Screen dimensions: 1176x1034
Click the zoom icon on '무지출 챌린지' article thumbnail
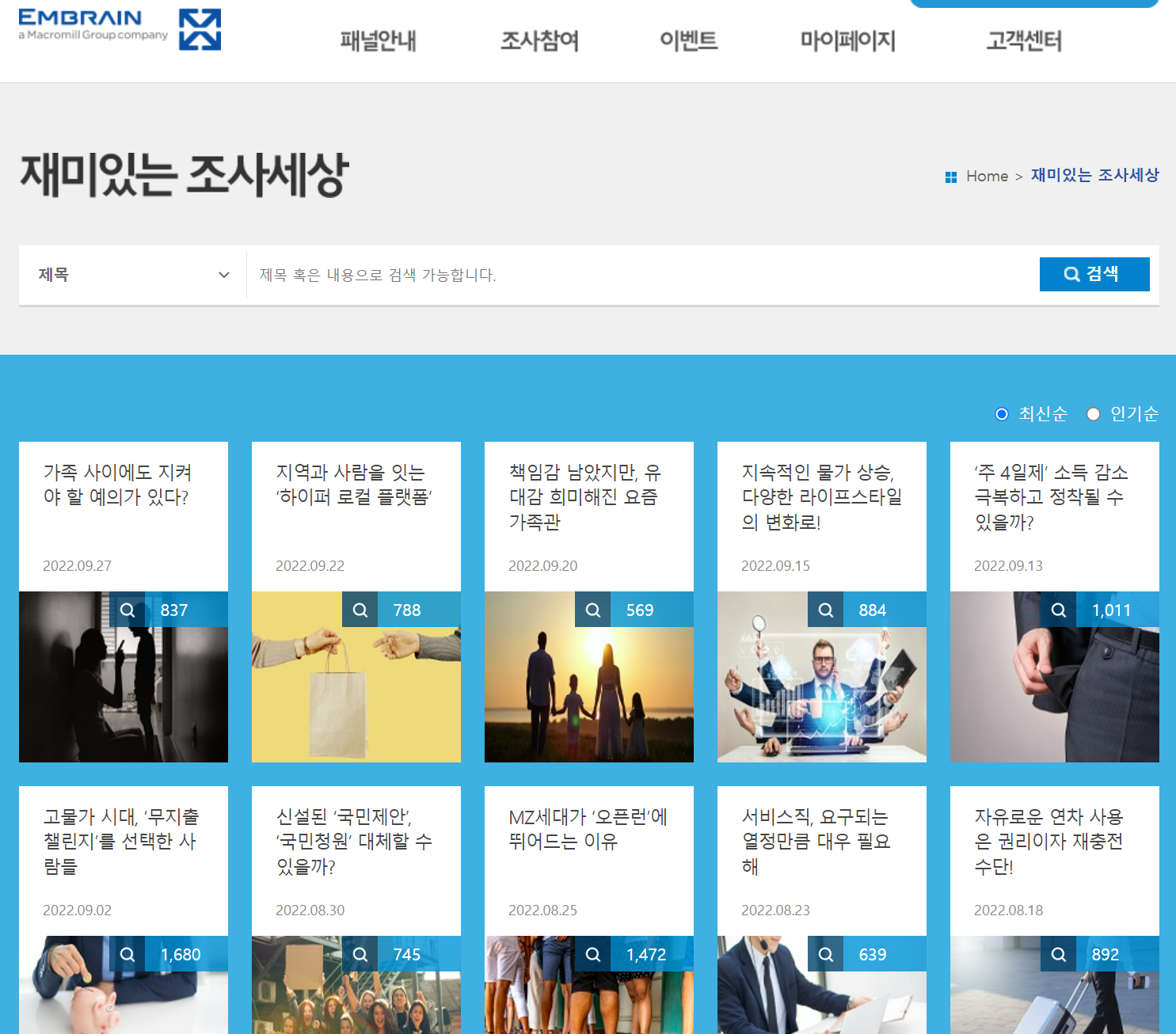(x=128, y=954)
